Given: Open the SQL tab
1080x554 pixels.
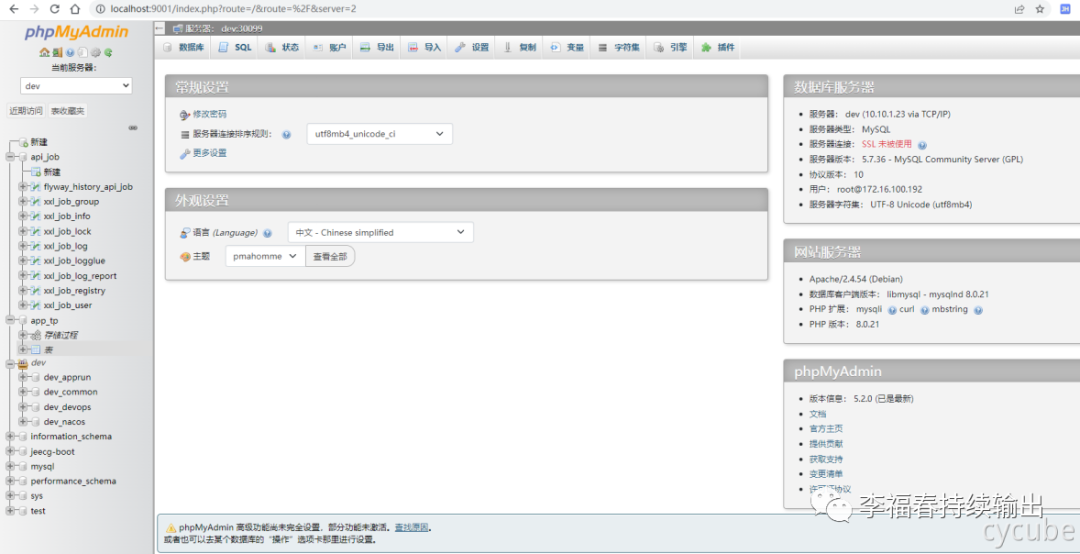Looking at the screenshot, I should pos(236,47).
